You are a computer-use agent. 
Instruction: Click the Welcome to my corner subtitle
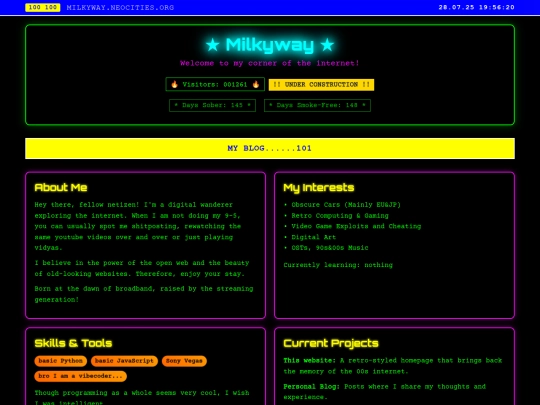click(270, 63)
